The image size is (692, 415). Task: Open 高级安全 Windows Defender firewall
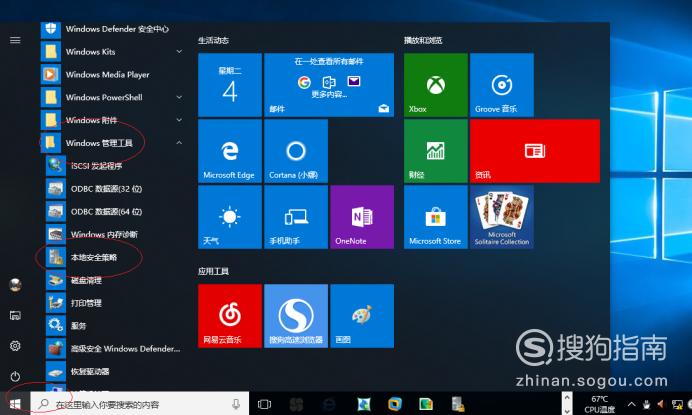coord(115,349)
